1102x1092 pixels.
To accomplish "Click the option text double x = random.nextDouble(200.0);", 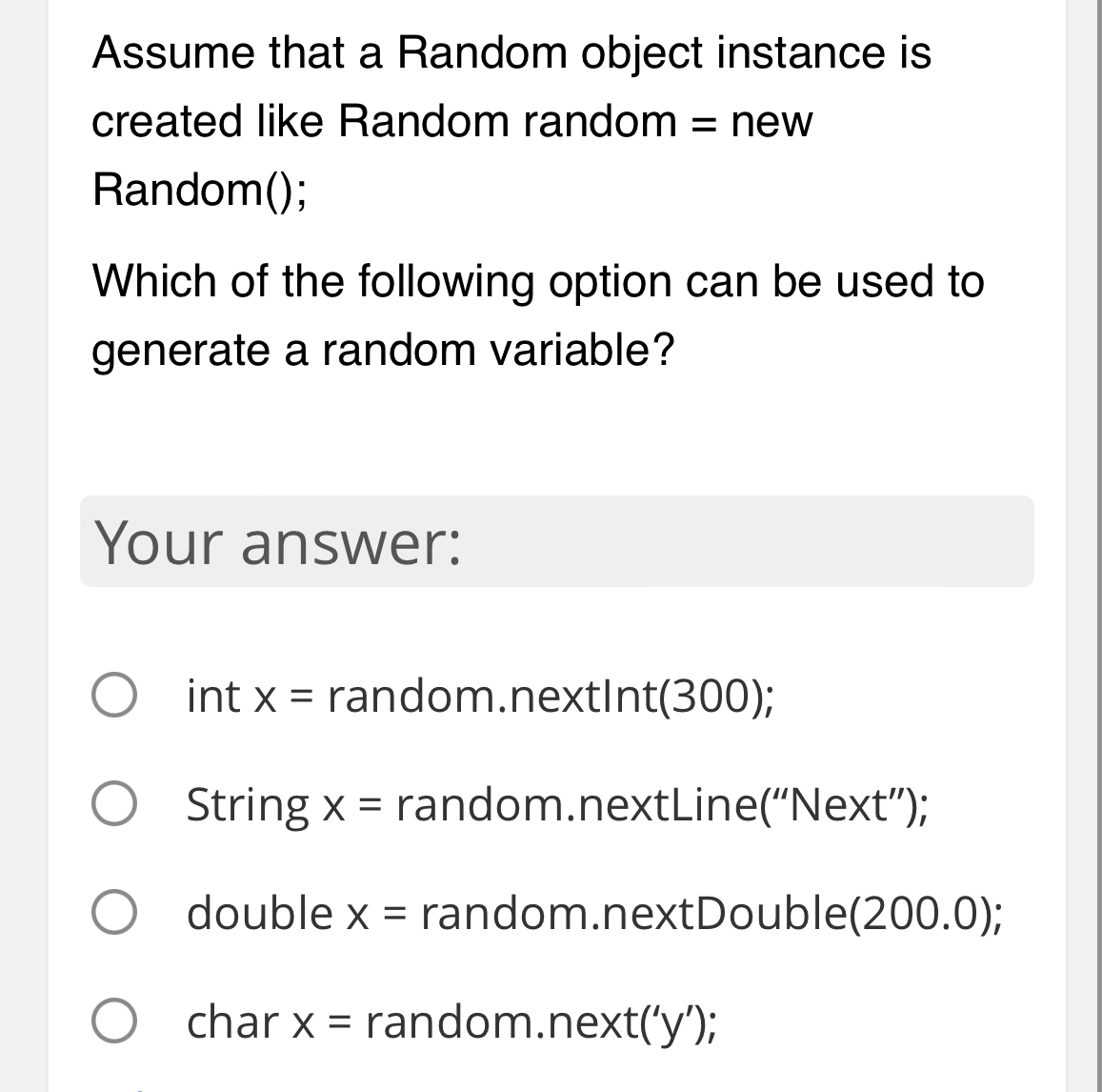I will tap(594, 915).
